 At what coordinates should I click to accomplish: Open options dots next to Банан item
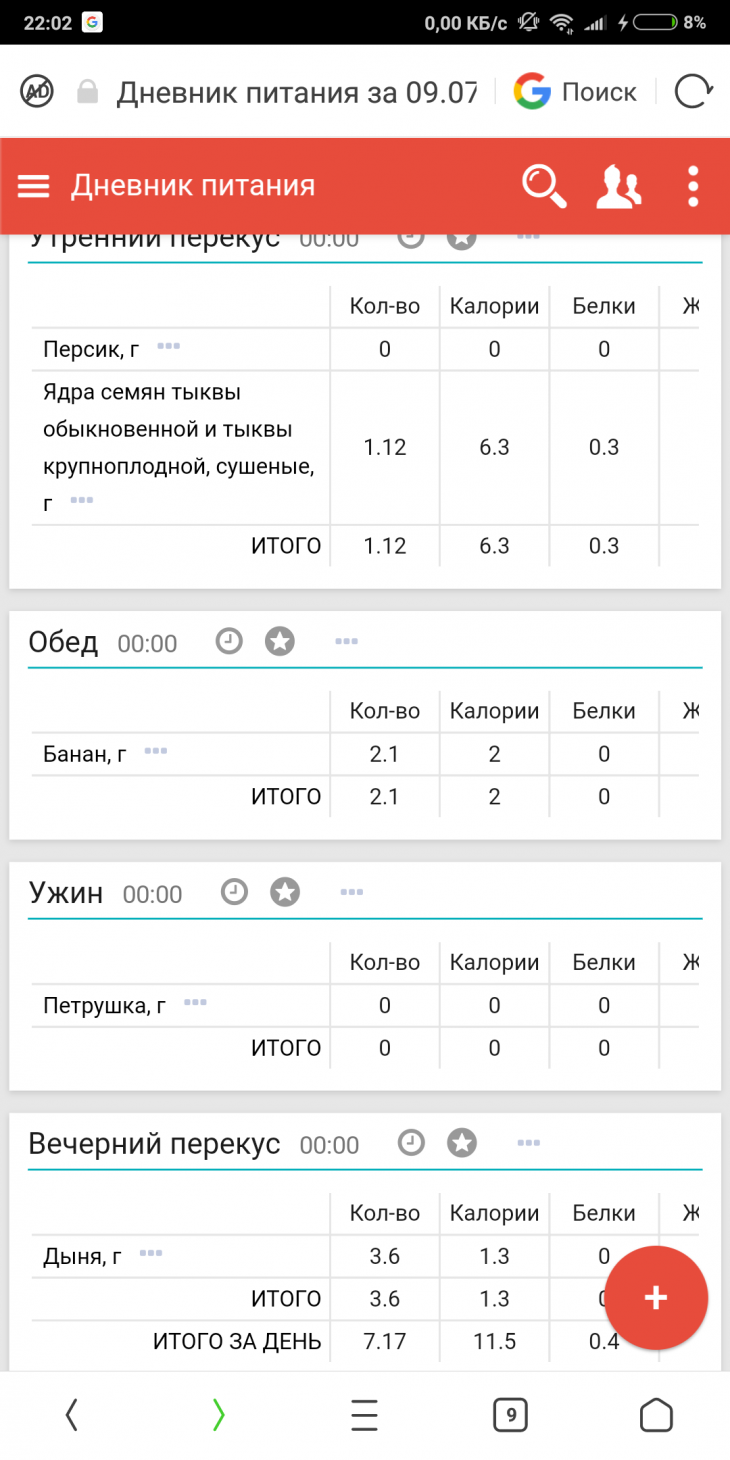tap(155, 751)
